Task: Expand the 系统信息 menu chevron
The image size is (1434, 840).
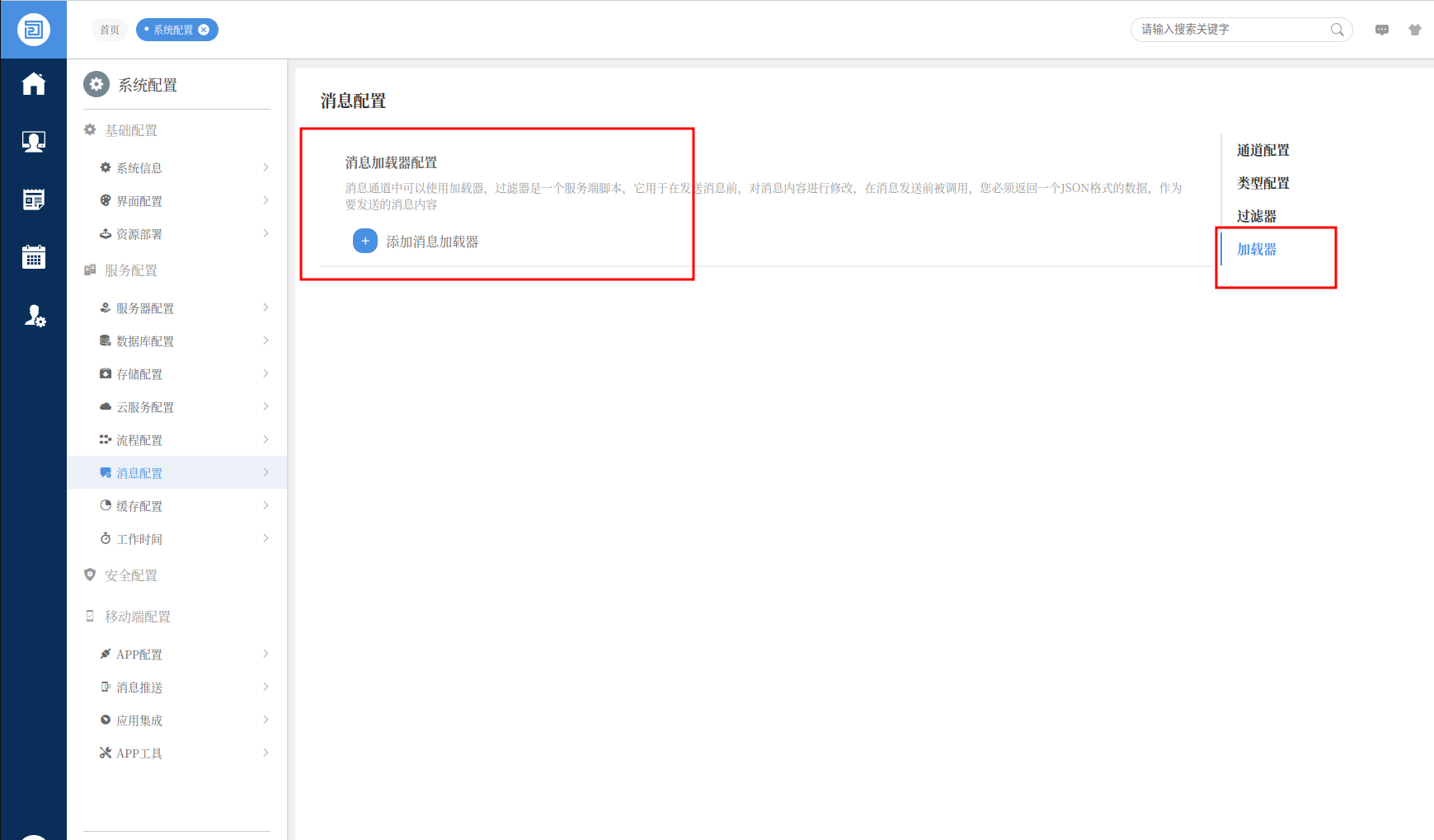Action: [266, 167]
